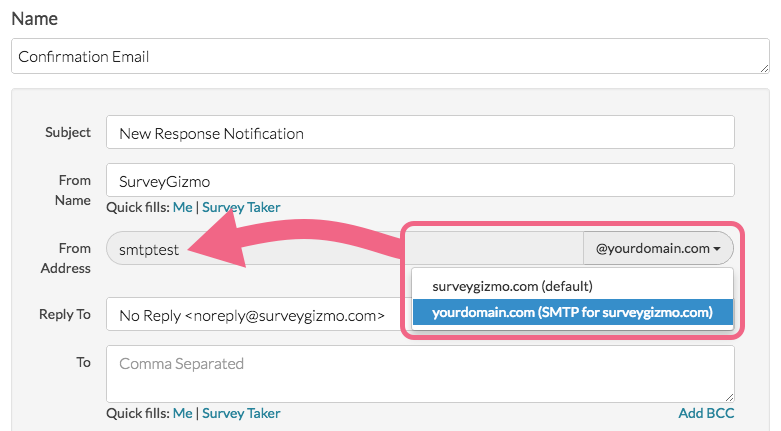Select surveygizmo.com (default) option
The height and width of the screenshot is (431, 781).
pyautogui.click(x=512, y=286)
